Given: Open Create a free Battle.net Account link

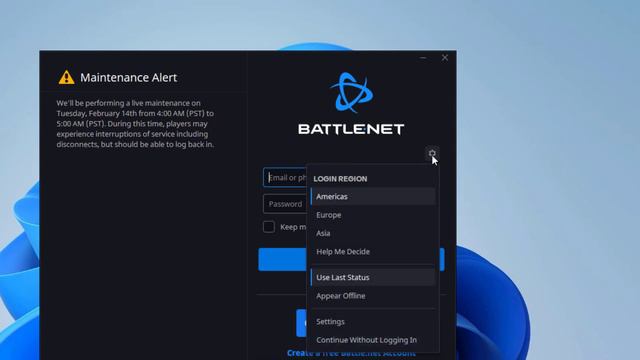Looking at the screenshot, I should [x=351, y=353].
